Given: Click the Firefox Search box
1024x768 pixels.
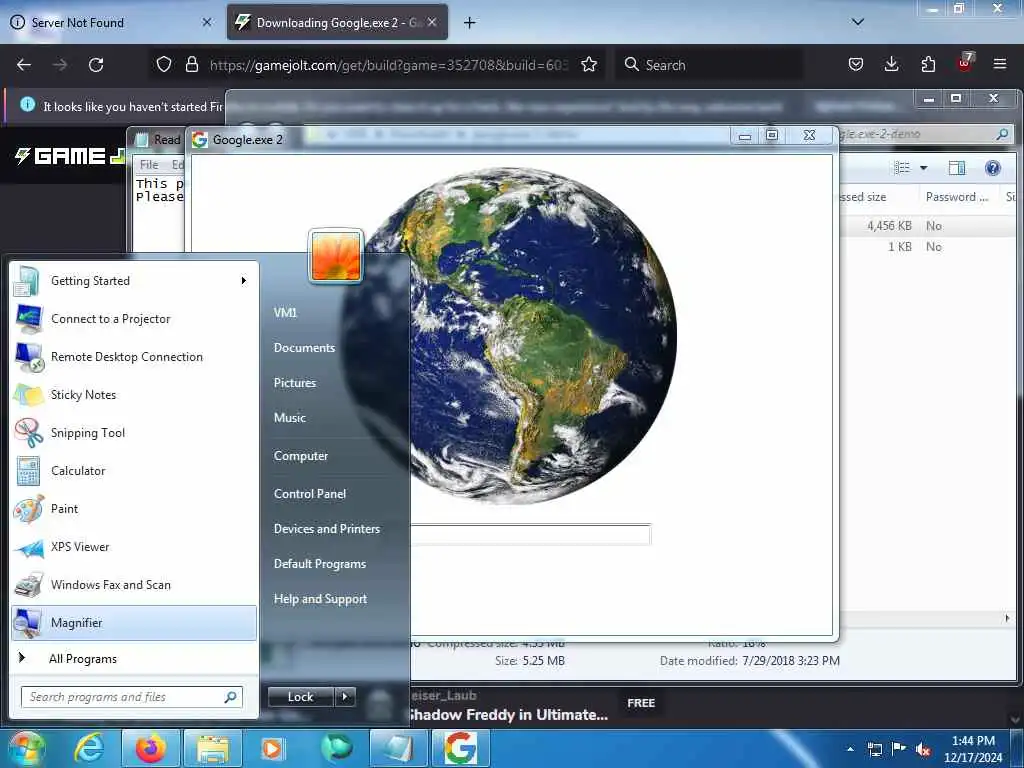Looking at the screenshot, I should click(x=709, y=65).
